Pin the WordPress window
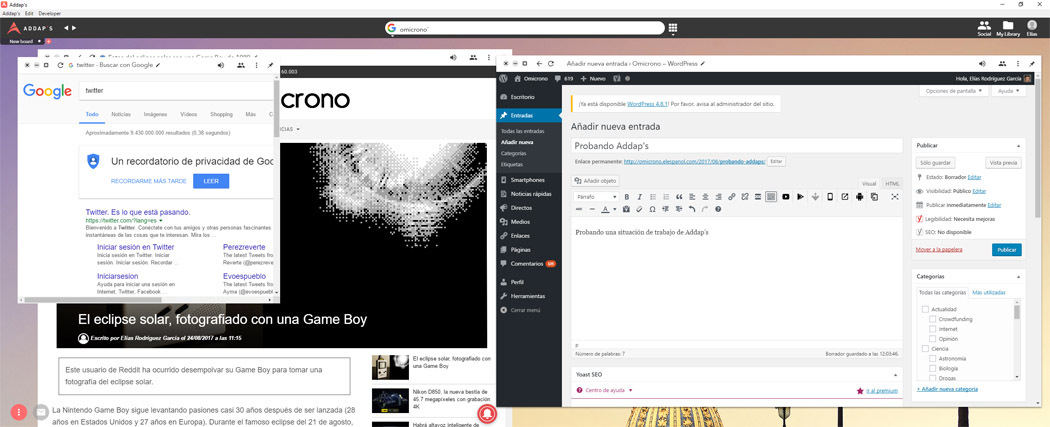The height and width of the screenshot is (427, 1050). click(x=1033, y=64)
